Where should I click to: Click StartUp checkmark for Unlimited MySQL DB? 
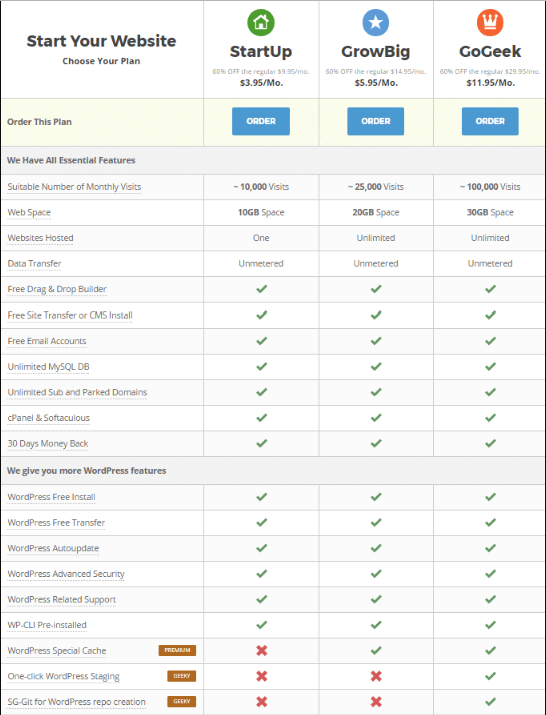261,366
